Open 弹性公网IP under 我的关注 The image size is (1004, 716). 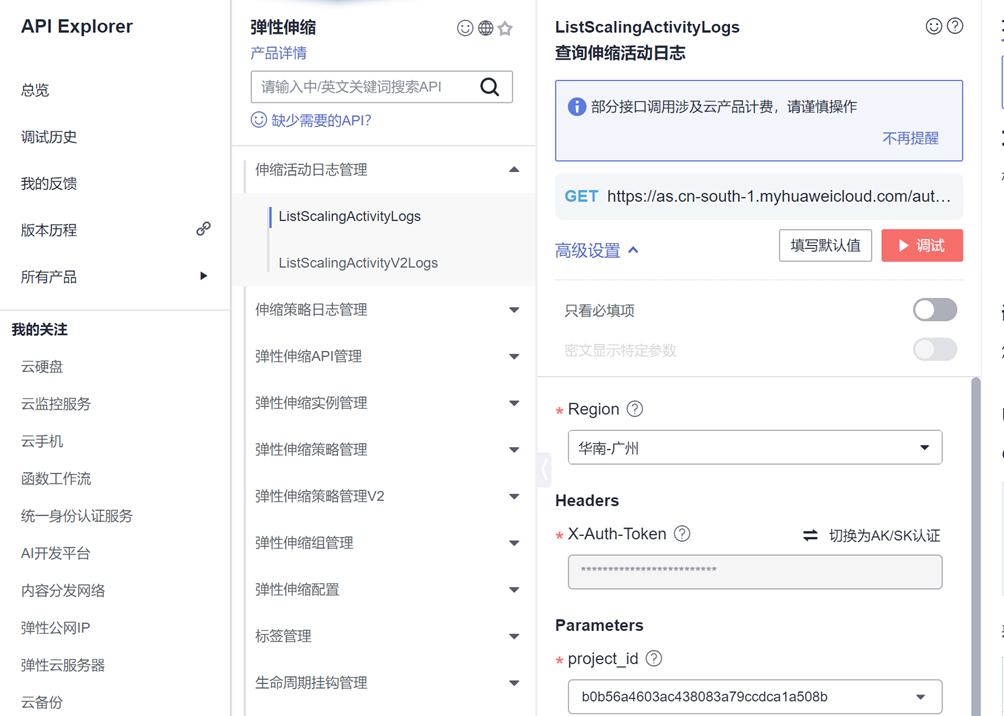coord(56,628)
